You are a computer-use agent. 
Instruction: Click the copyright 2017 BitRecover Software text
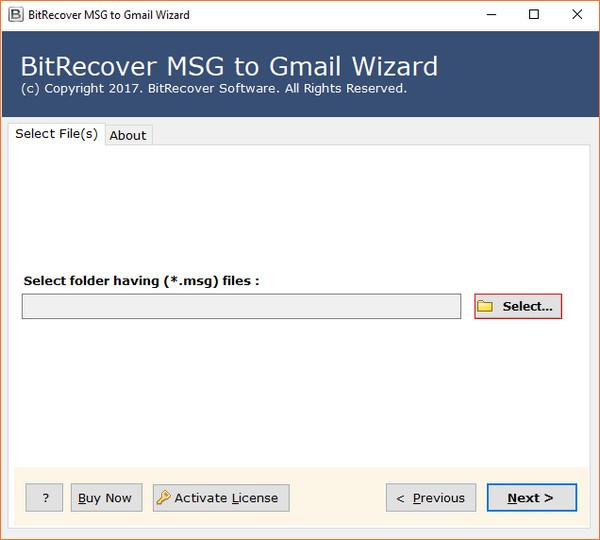[x=214, y=88]
